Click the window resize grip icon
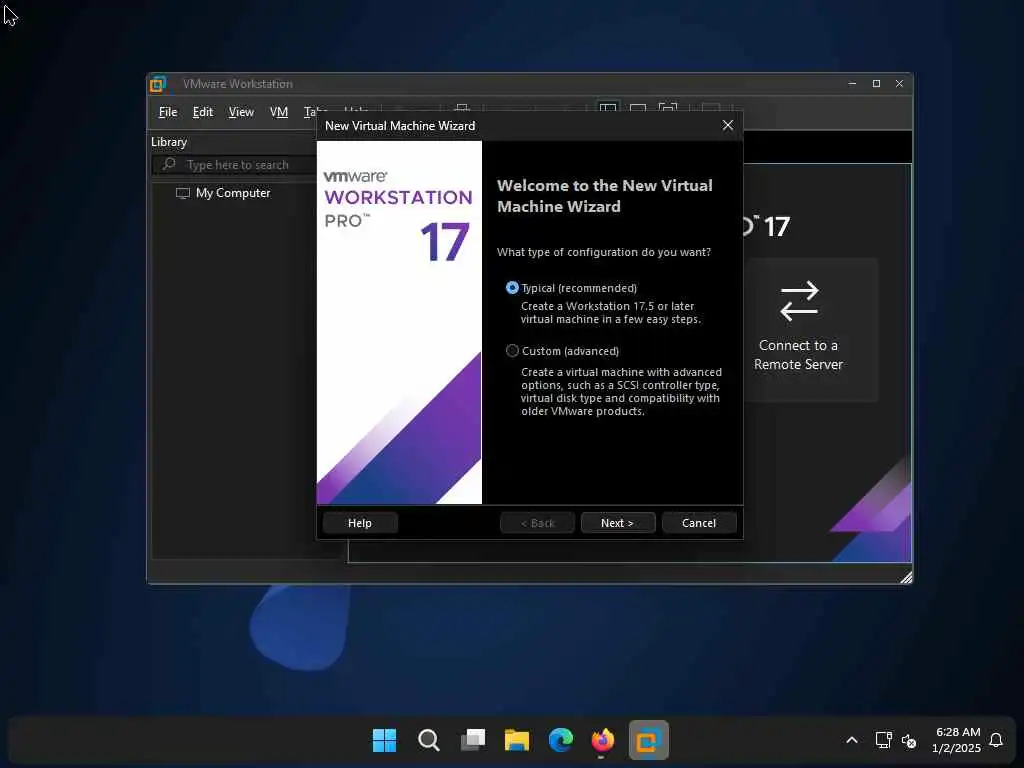The image size is (1024, 768). [906, 577]
